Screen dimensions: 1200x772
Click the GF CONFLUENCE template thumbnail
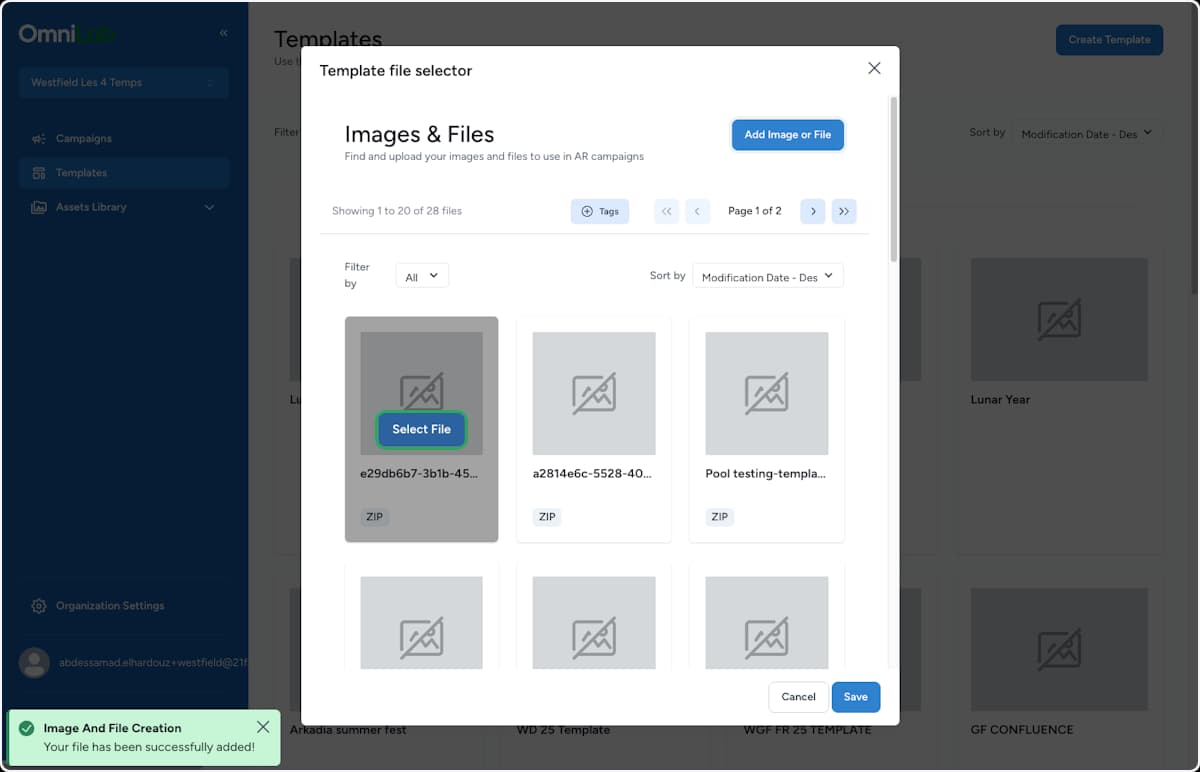(1059, 649)
